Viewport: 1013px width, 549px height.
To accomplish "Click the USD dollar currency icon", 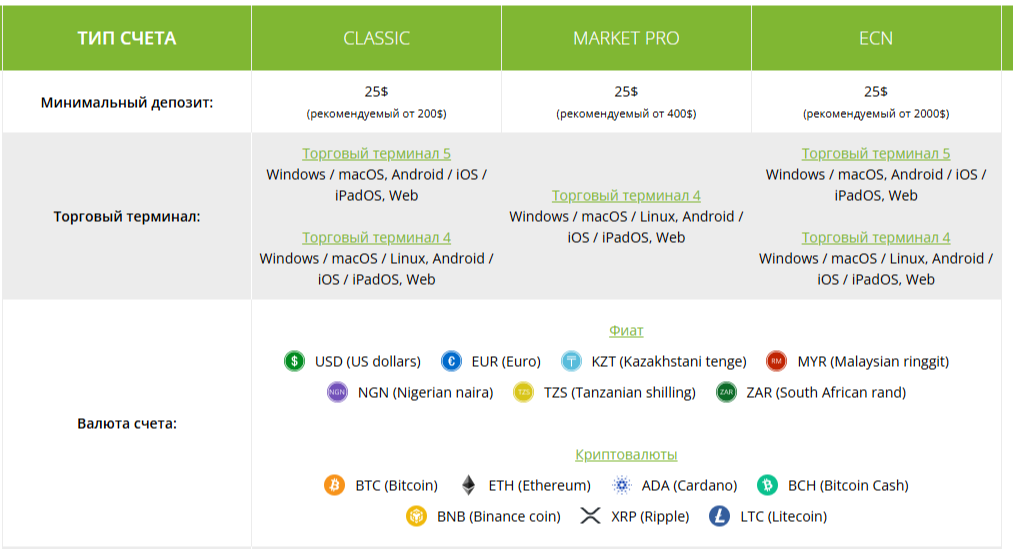I will coord(294,361).
